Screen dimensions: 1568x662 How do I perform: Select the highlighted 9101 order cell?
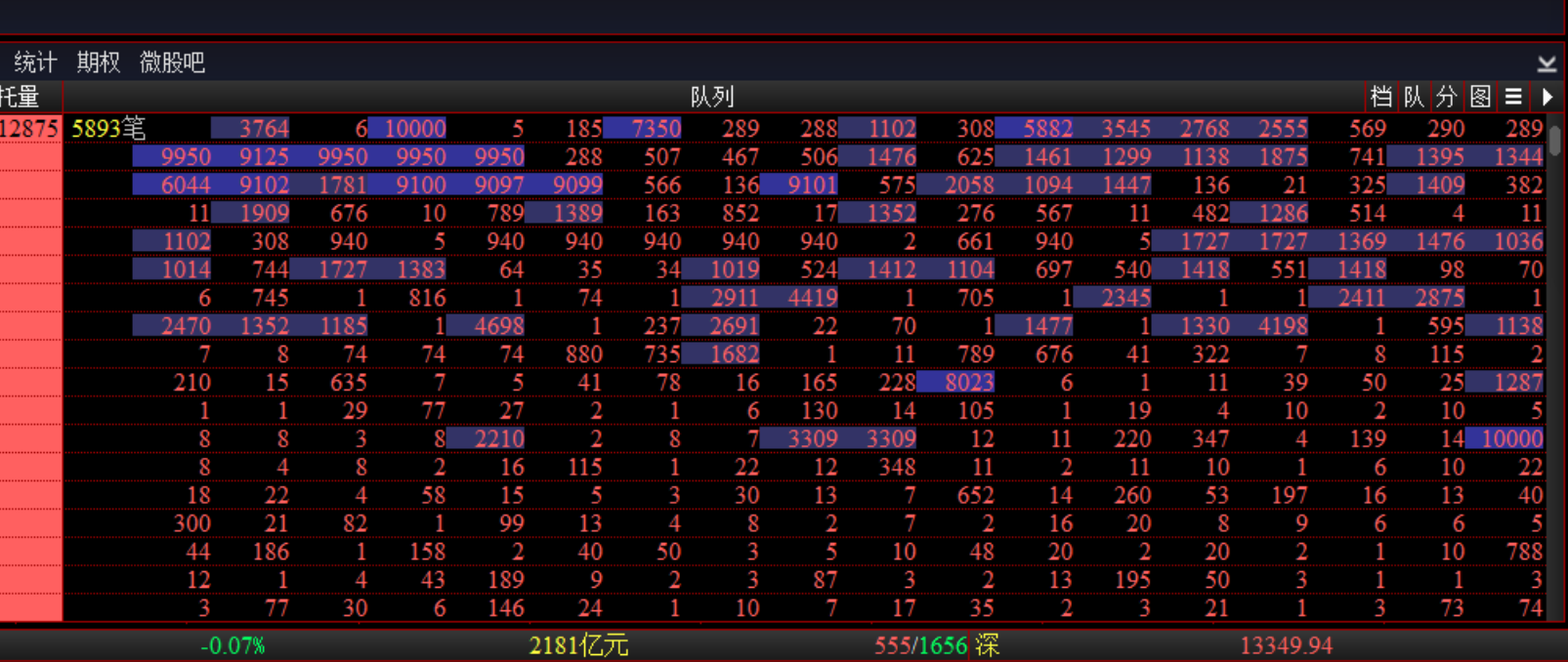[x=799, y=186]
